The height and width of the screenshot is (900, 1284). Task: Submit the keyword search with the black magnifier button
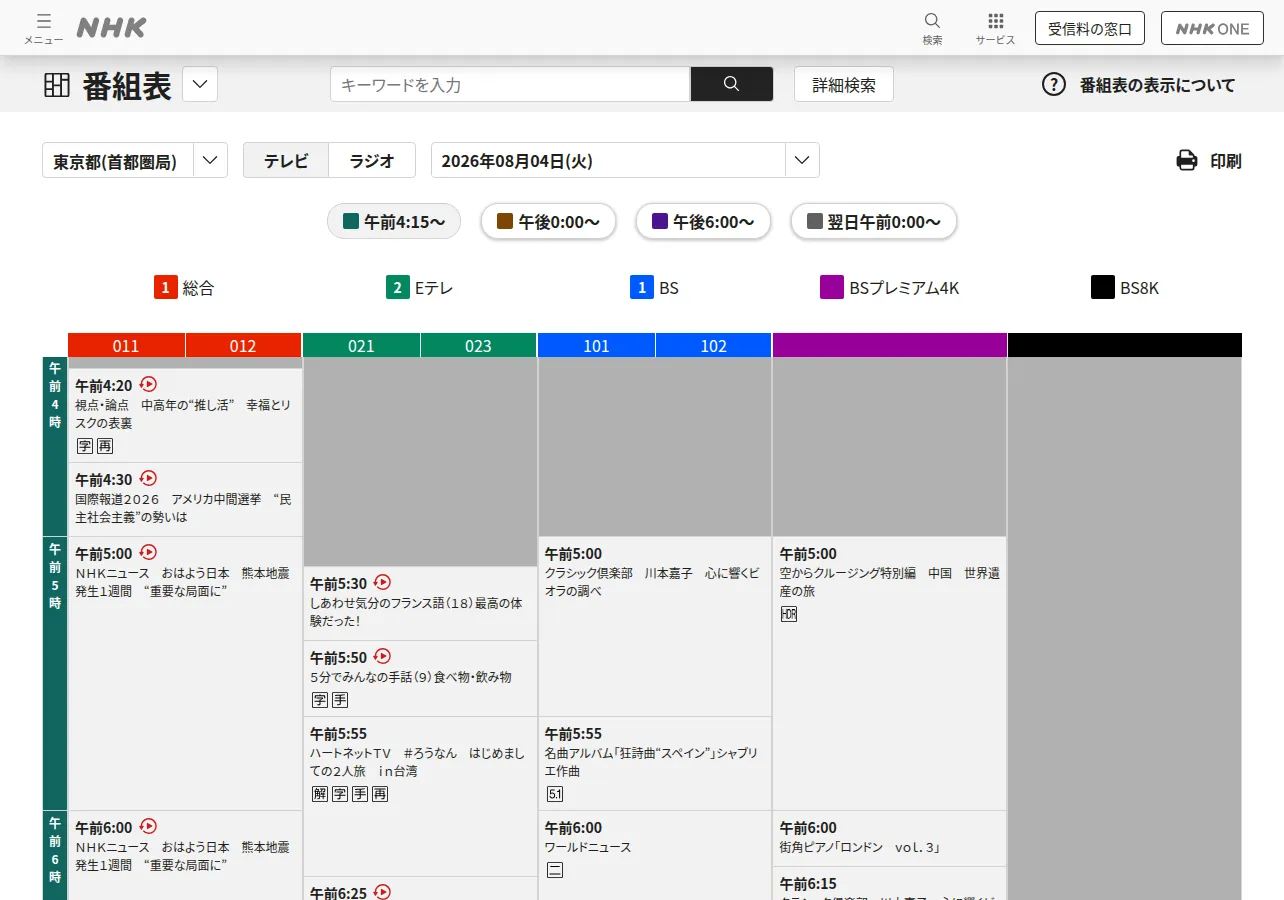pyautogui.click(x=732, y=85)
